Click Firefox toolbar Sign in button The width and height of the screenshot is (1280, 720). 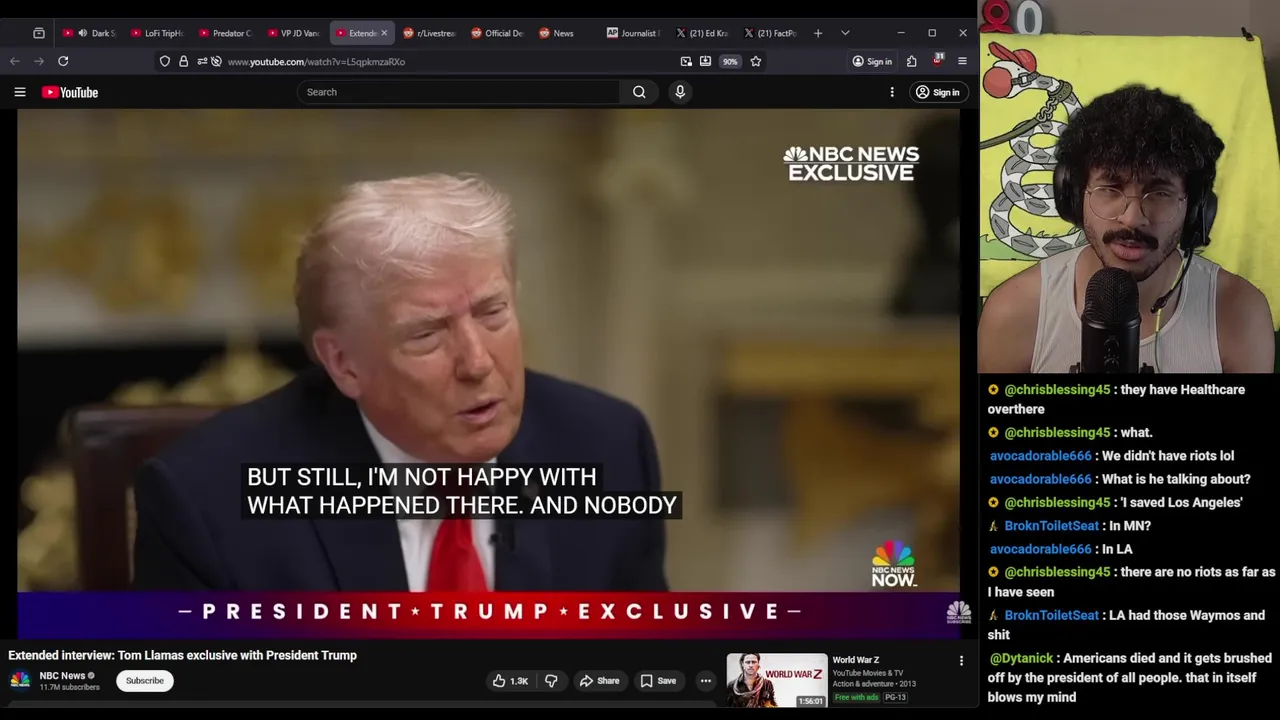(872, 61)
